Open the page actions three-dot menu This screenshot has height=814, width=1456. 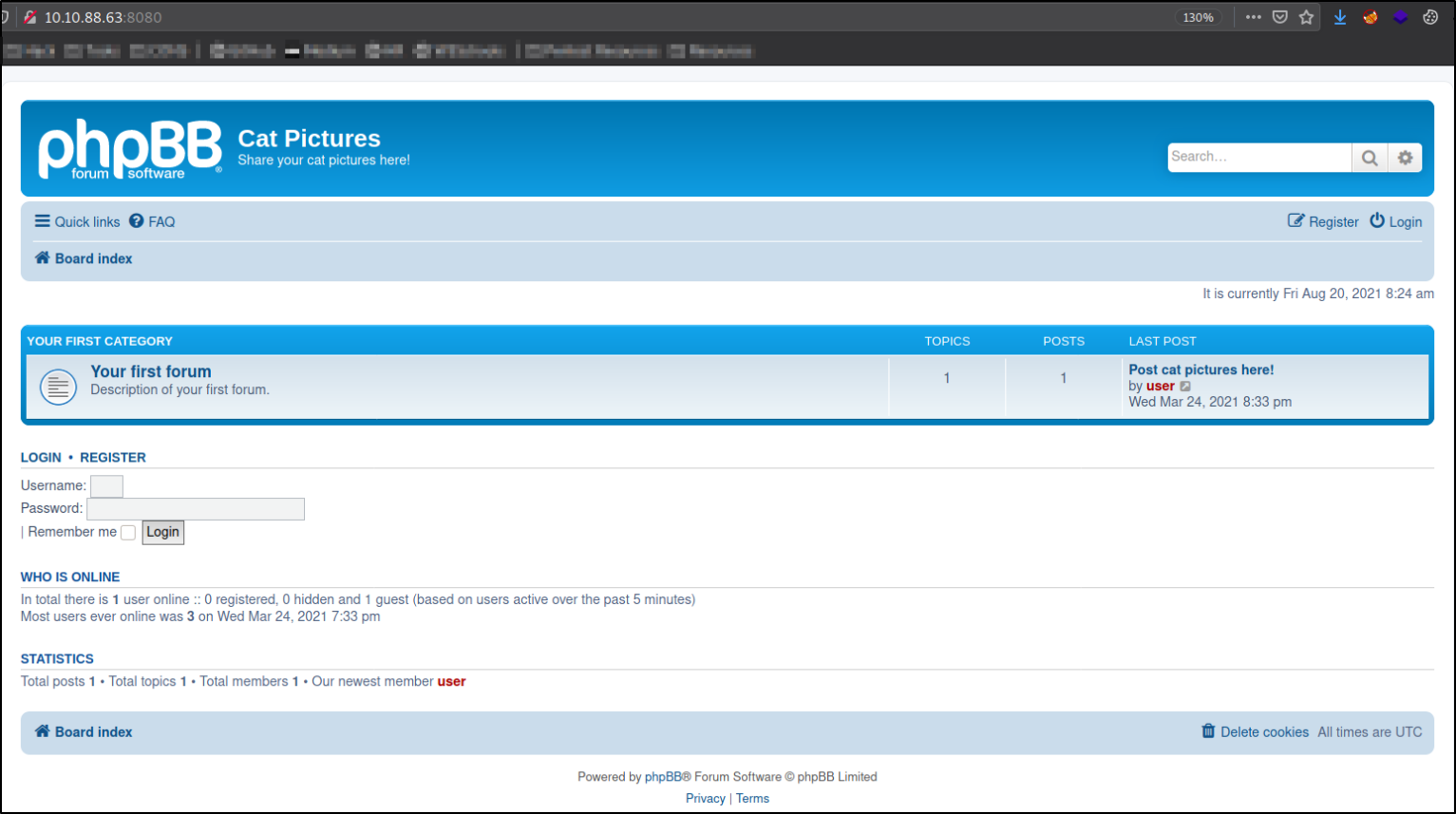tap(1254, 17)
